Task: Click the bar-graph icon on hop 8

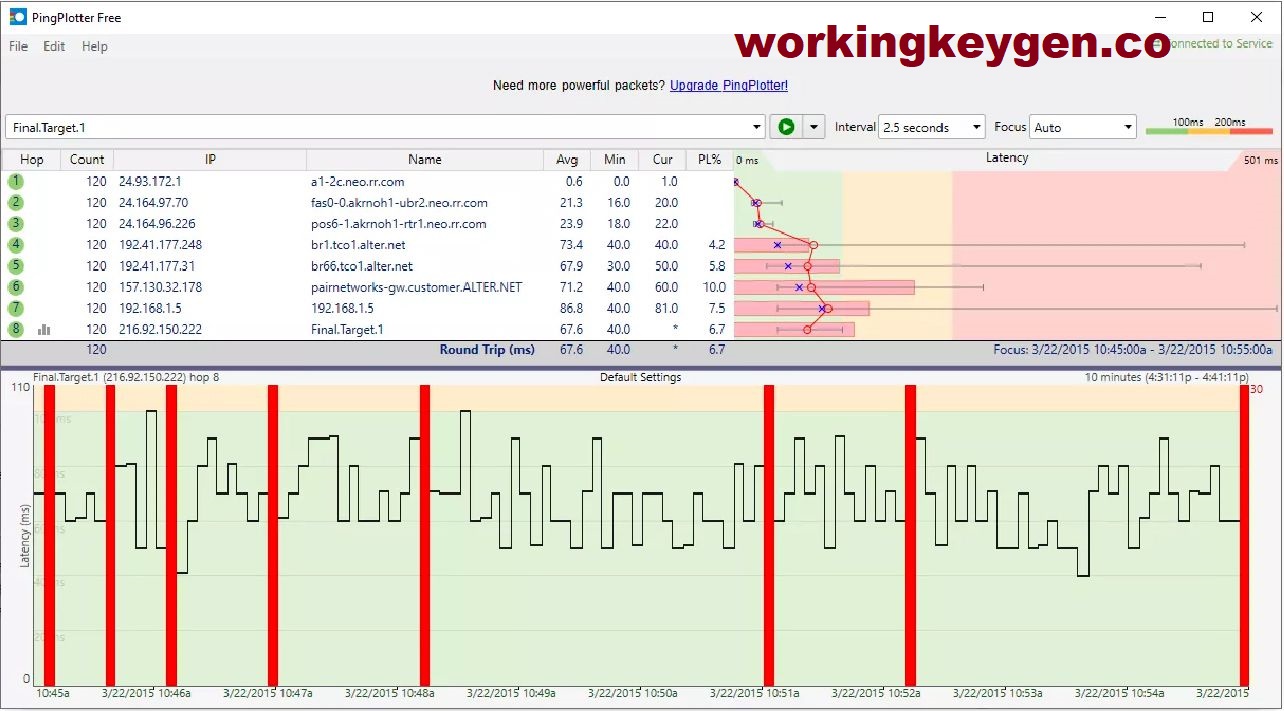Action: (44, 329)
